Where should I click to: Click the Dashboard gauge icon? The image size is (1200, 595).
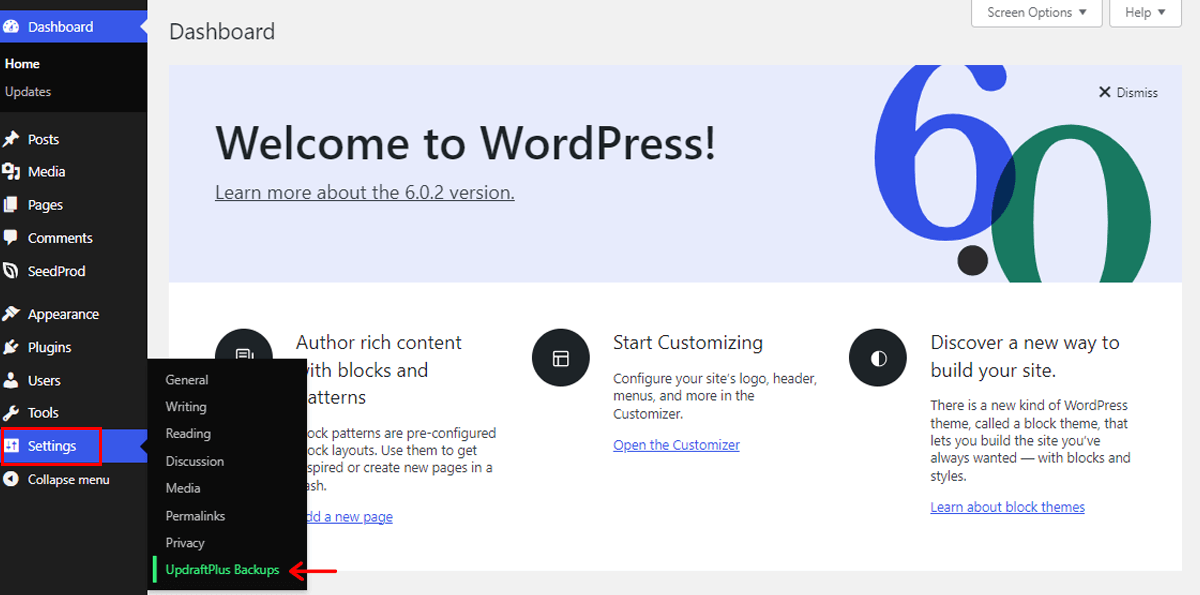(11, 27)
